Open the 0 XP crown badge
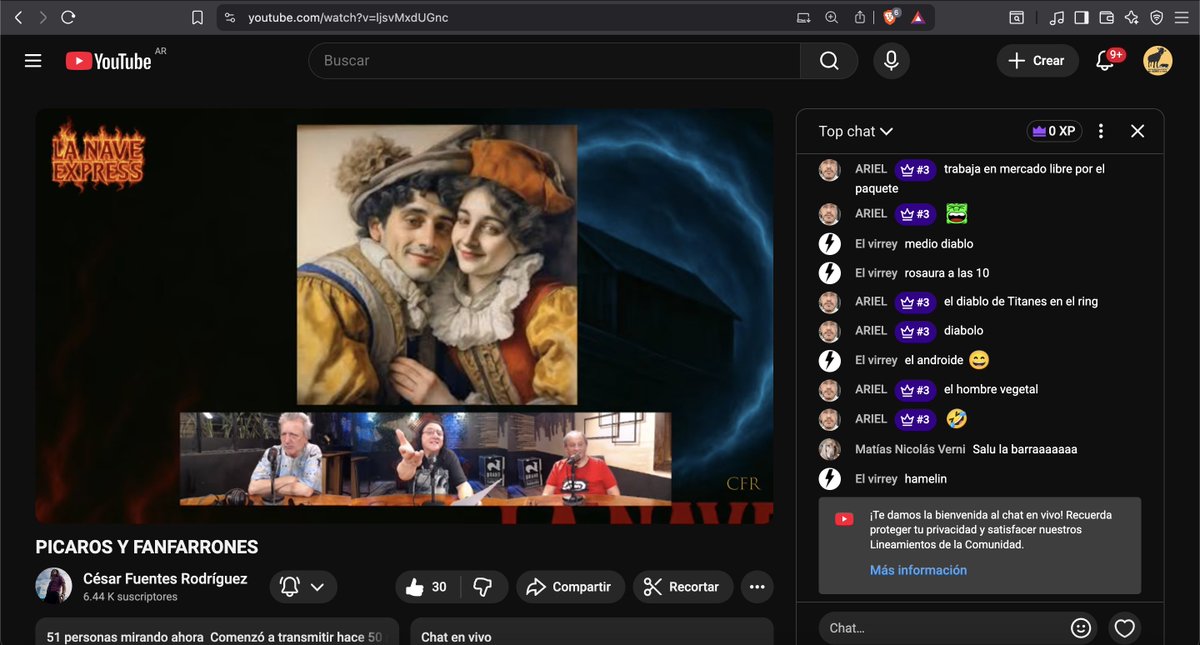 (x=1054, y=131)
